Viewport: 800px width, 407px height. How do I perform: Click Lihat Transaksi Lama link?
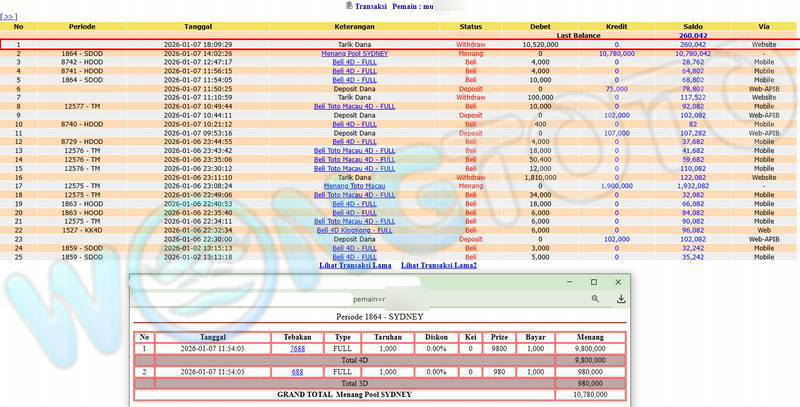tap(353, 265)
